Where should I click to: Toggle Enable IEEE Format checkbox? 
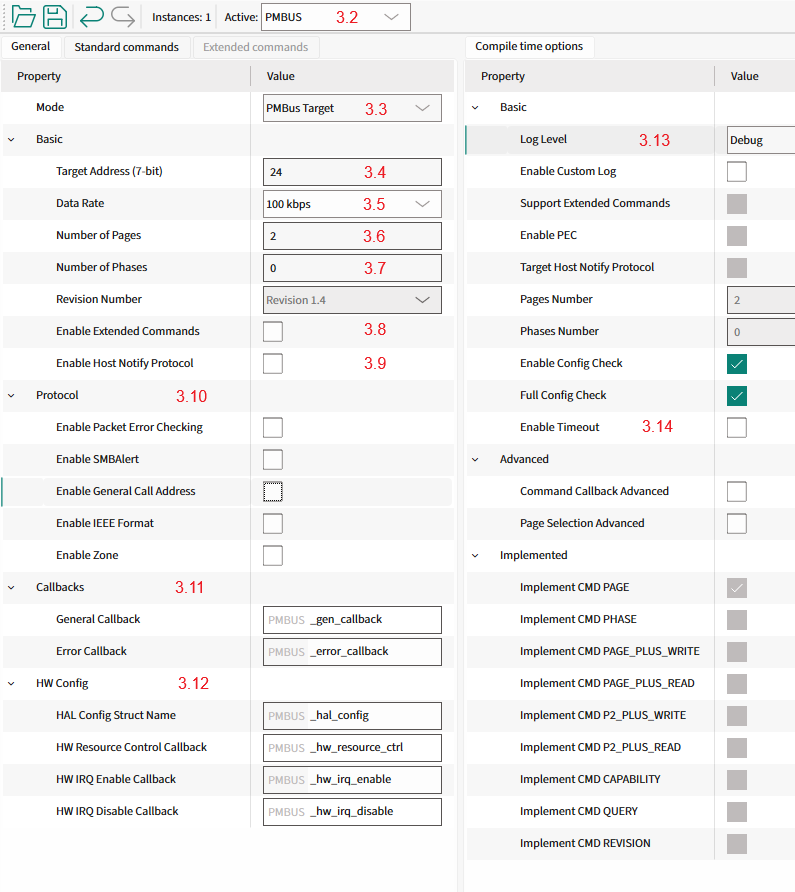click(273, 523)
